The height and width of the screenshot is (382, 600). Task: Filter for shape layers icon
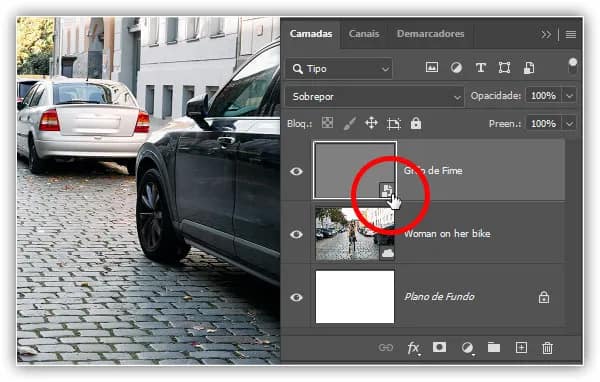pos(504,68)
